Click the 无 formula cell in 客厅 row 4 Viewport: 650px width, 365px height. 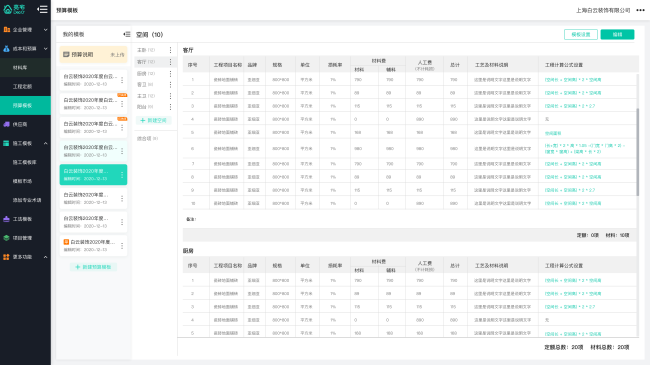click(x=547, y=119)
